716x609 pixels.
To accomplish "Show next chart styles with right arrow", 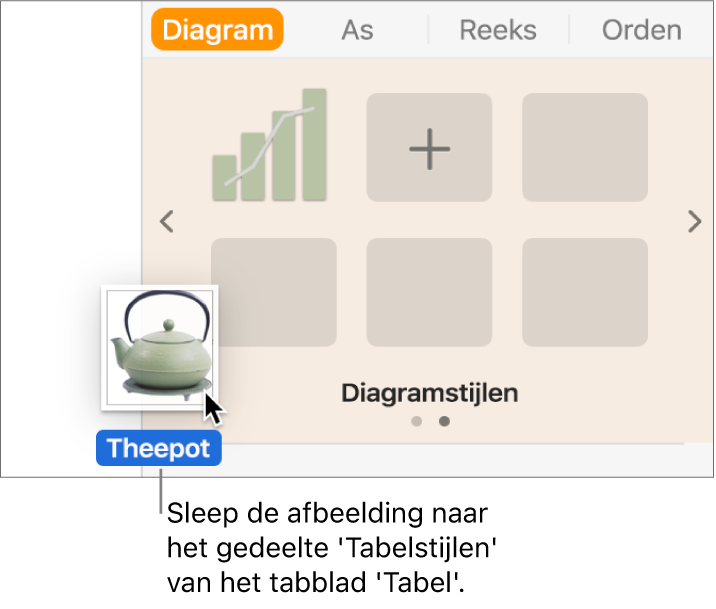I will tap(694, 222).
